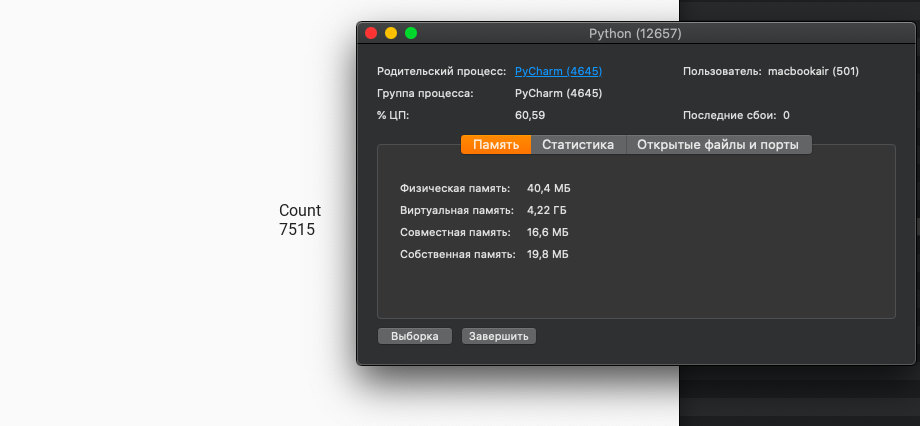The width and height of the screenshot is (920, 426).
Task: Click the Совместная память label
Action: point(455,232)
